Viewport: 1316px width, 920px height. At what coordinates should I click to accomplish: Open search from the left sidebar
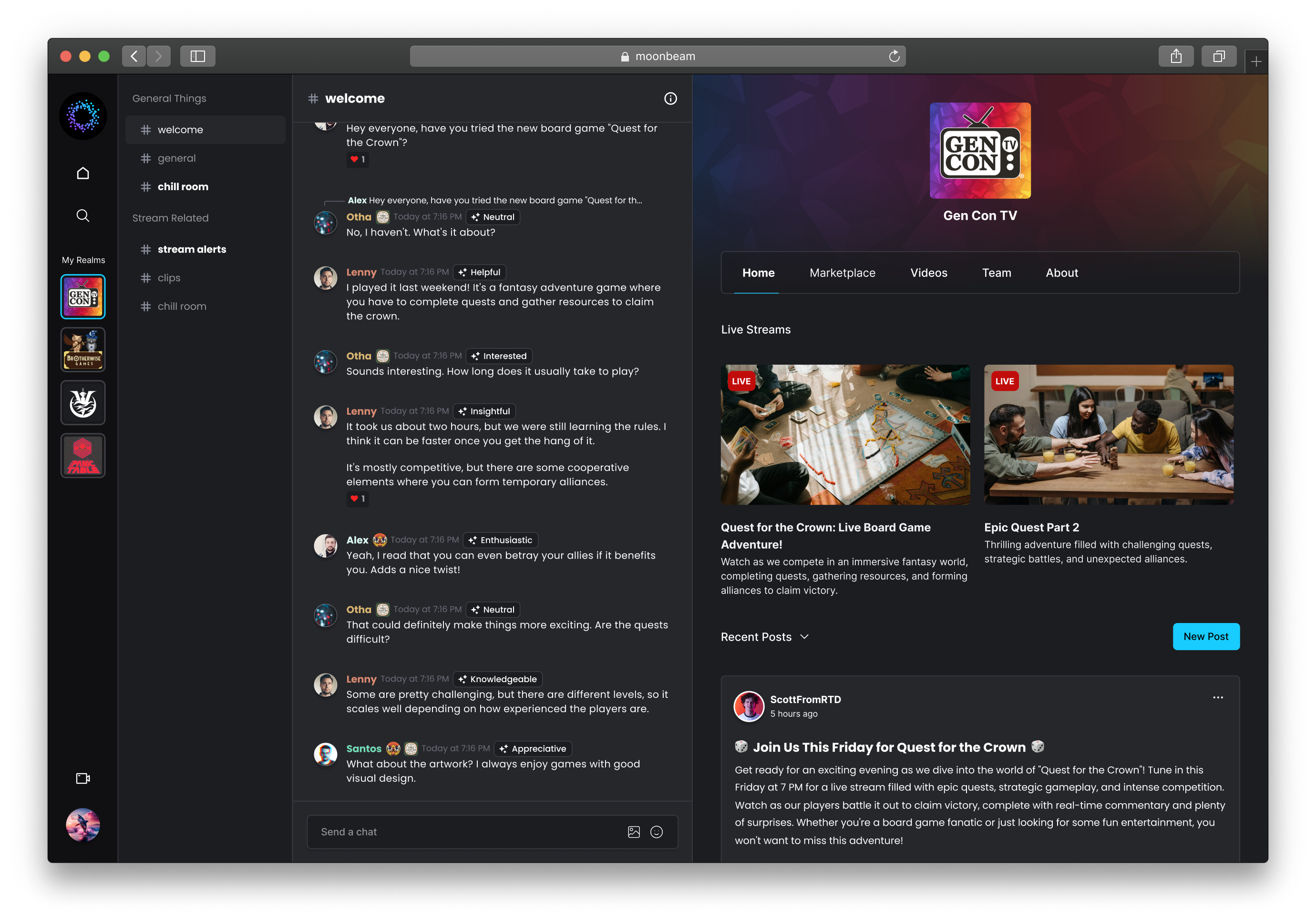click(83, 215)
